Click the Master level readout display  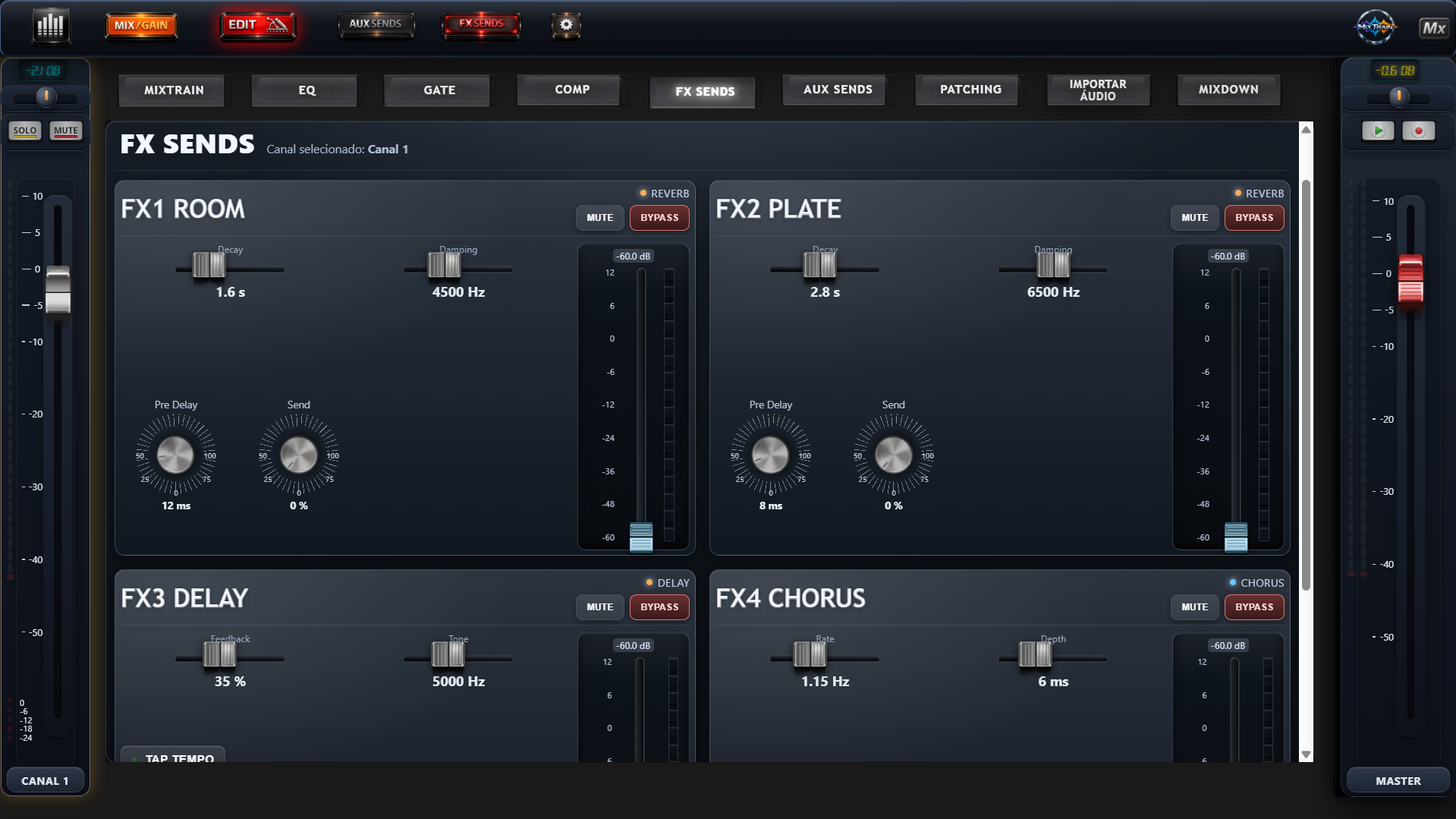(x=1396, y=71)
